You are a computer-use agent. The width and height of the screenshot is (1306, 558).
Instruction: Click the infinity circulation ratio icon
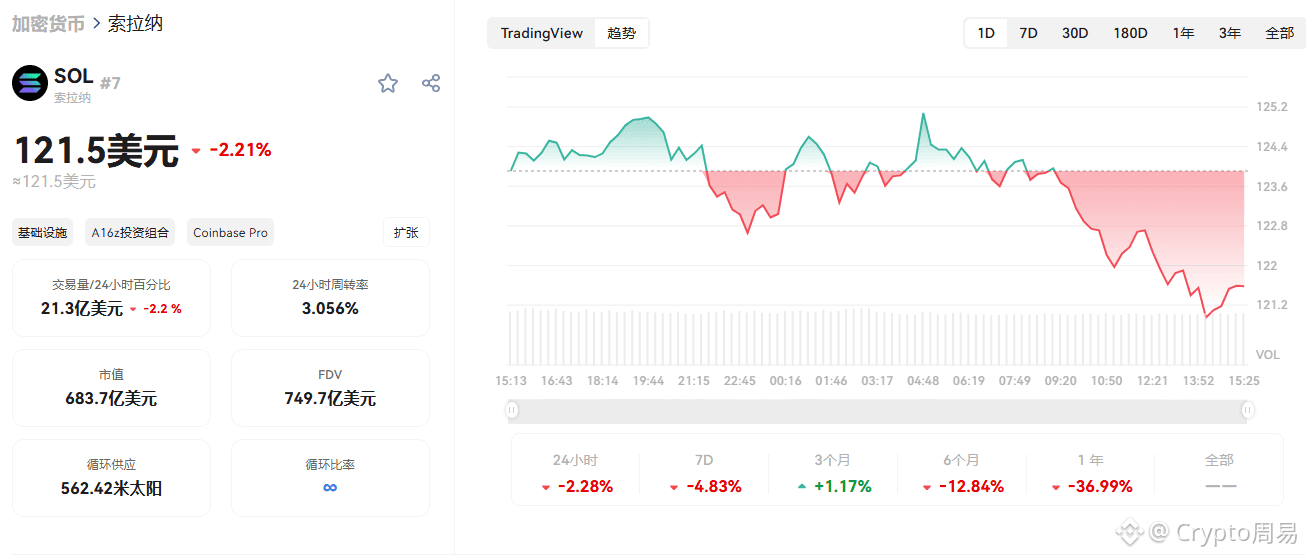pos(330,488)
